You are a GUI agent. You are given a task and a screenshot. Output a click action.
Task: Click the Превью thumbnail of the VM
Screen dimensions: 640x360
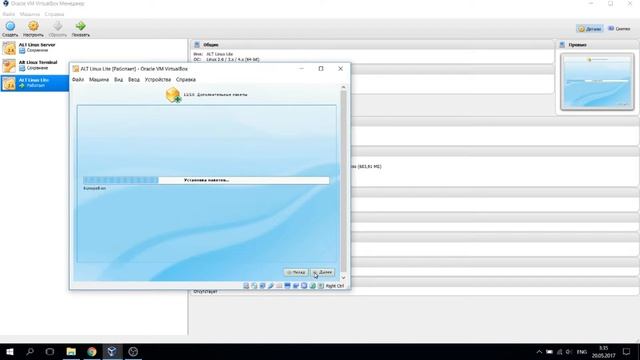click(x=597, y=82)
